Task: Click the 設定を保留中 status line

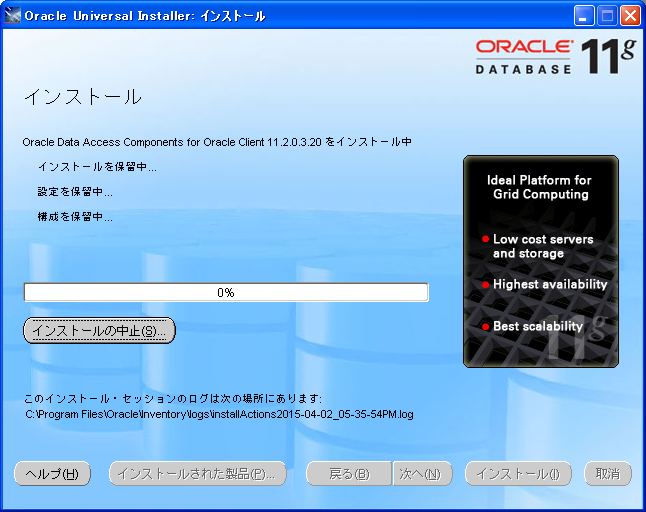Action: coord(75,192)
